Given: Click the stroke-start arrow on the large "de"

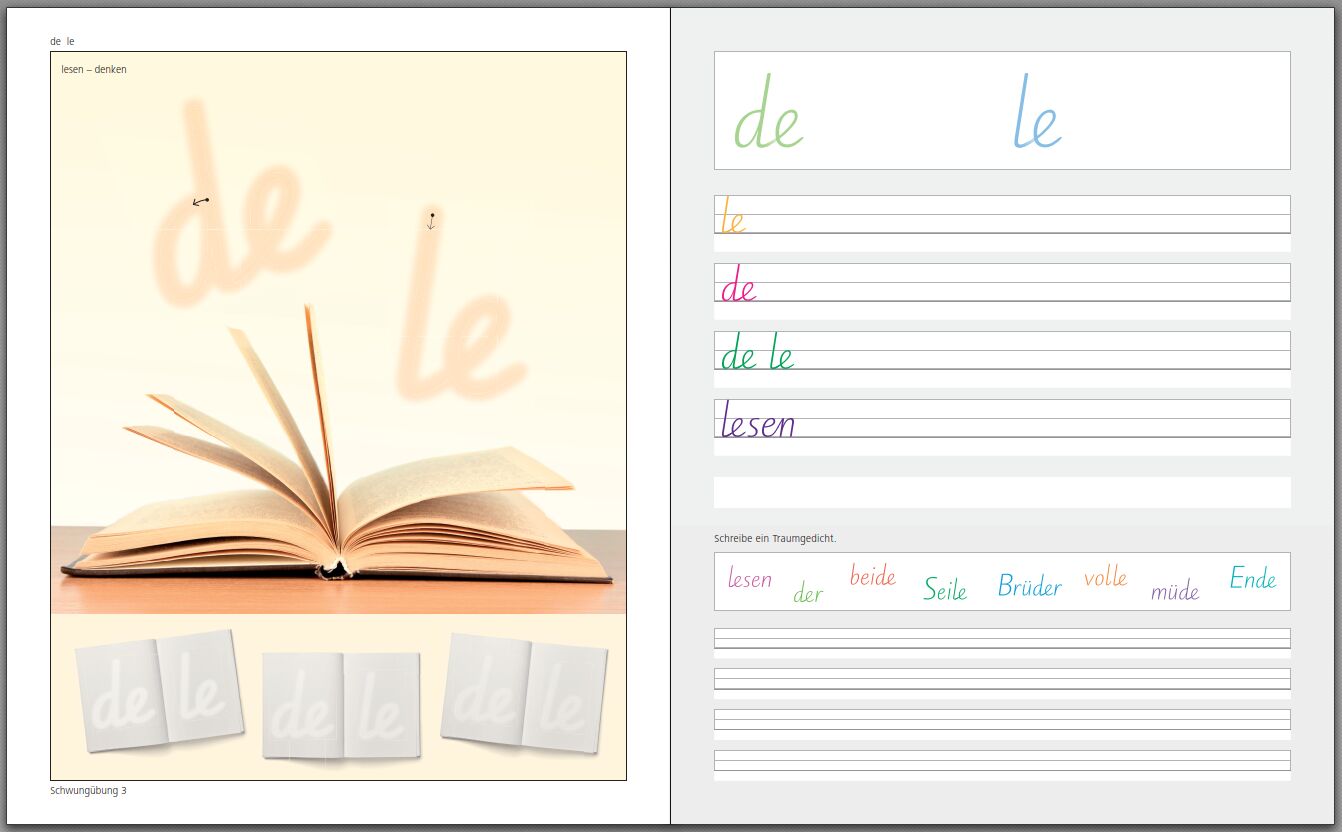Looking at the screenshot, I should coord(200,201).
